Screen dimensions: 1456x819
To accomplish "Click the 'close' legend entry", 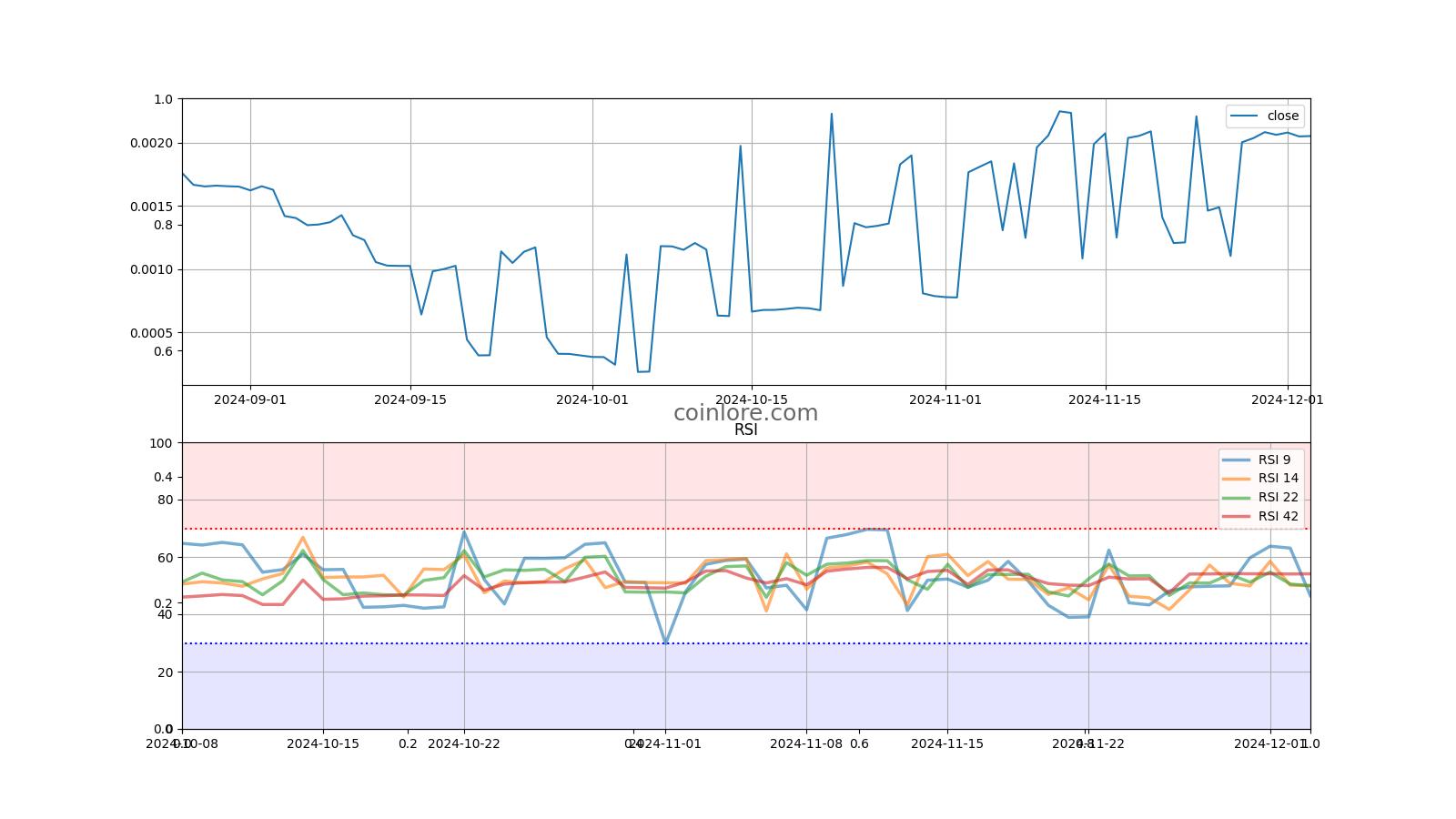I will (1265, 116).
